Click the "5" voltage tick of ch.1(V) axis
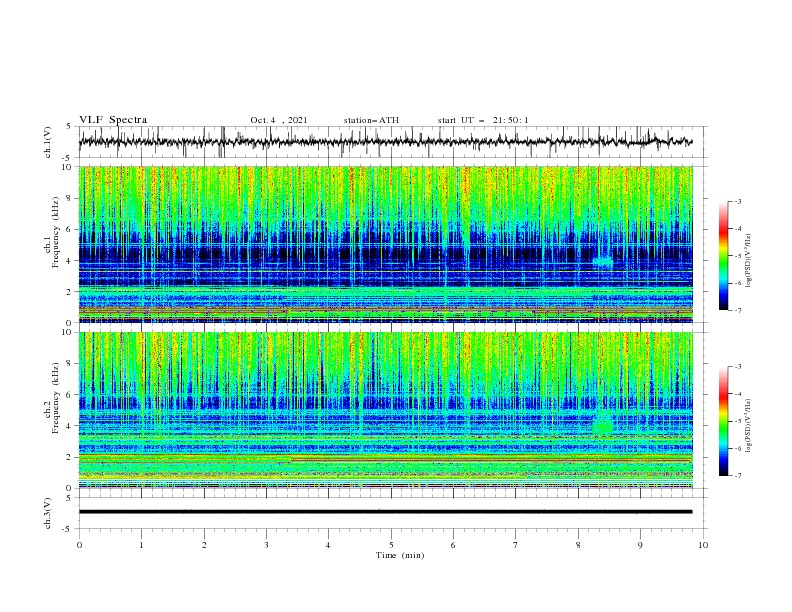The width and height of the screenshot is (792, 612). click(69, 127)
